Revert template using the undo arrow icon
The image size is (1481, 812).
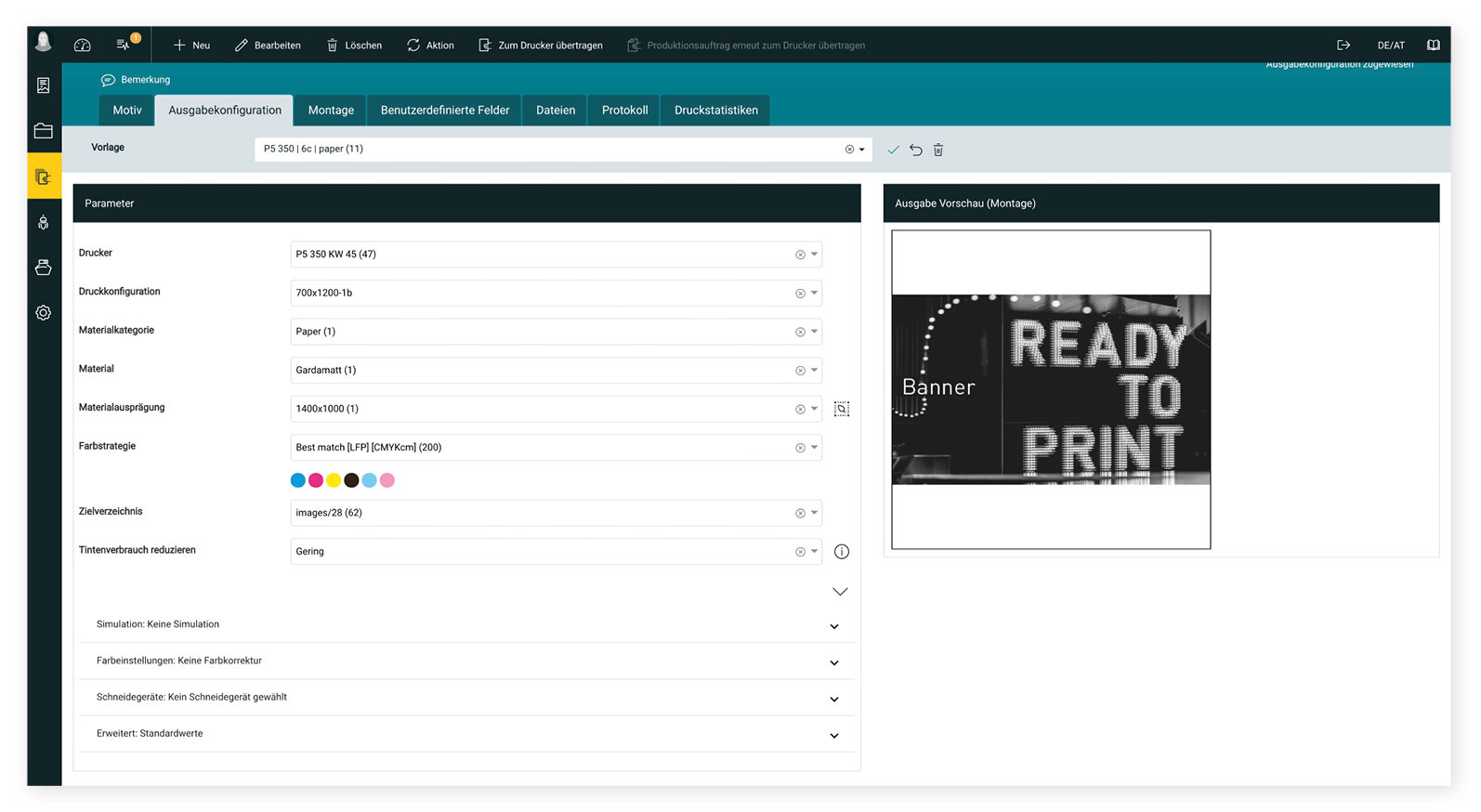point(916,150)
